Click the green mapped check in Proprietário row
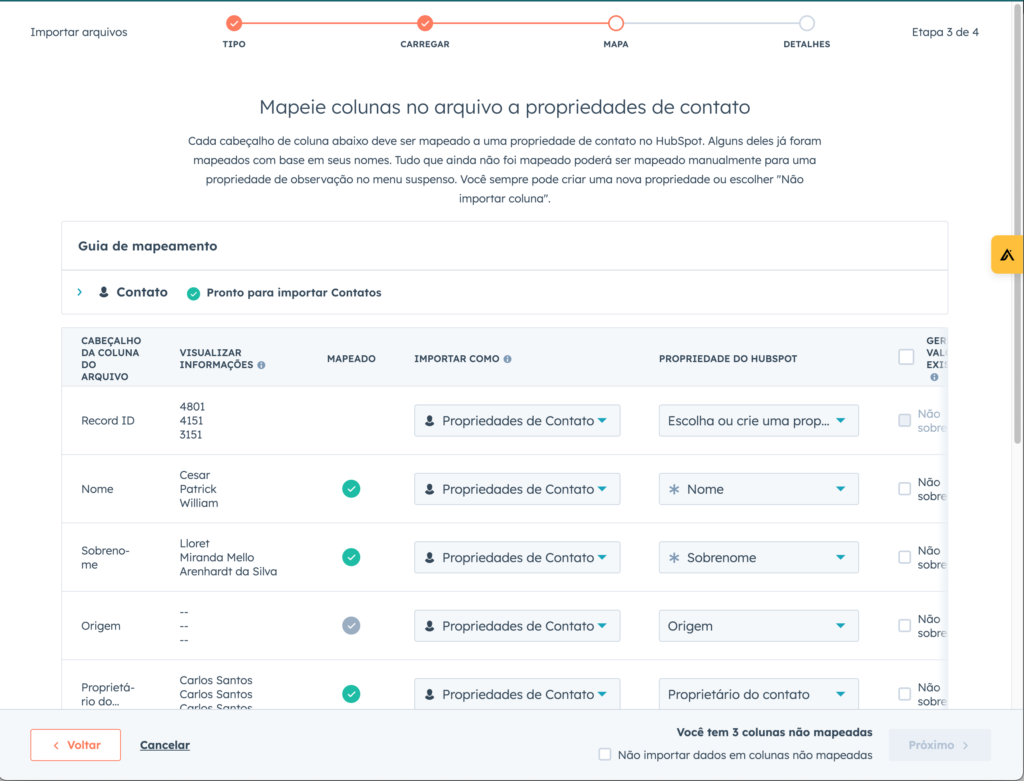The image size is (1024, 781). click(x=351, y=694)
